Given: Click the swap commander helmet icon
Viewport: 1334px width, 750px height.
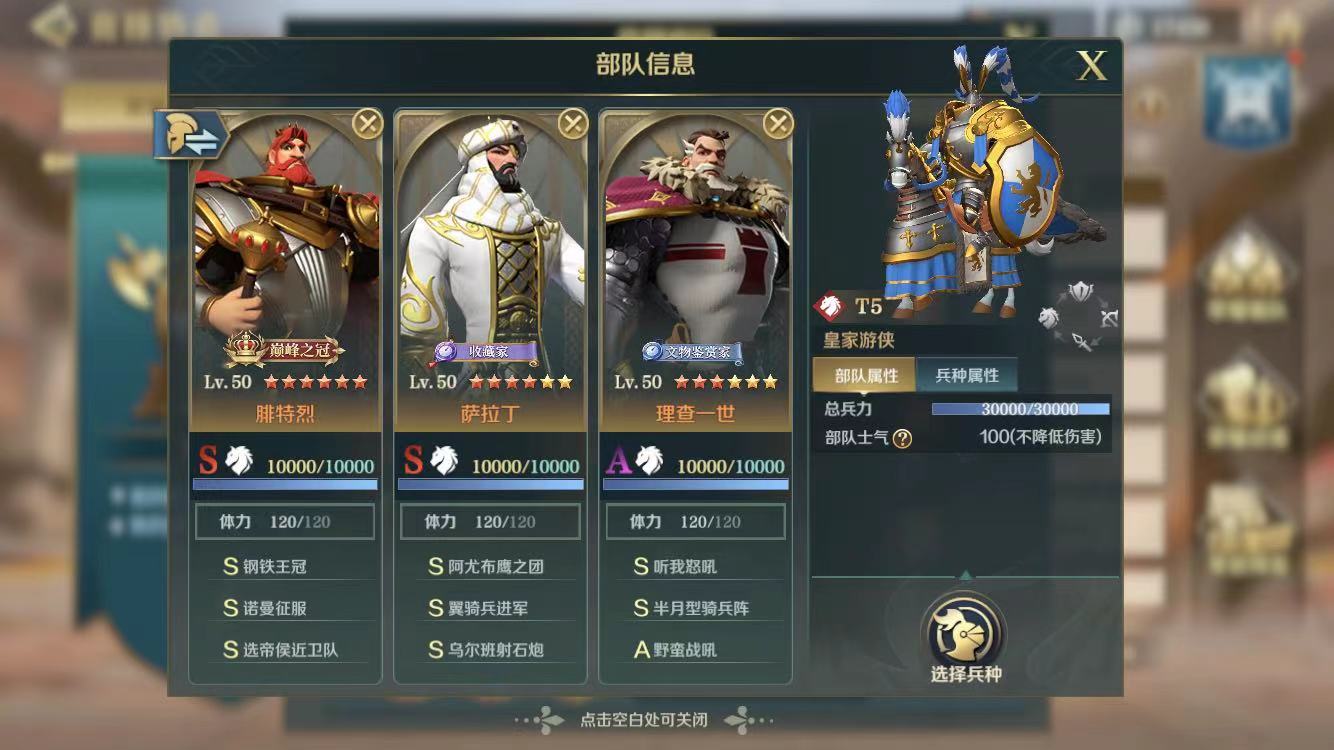Looking at the screenshot, I should pos(191,135).
